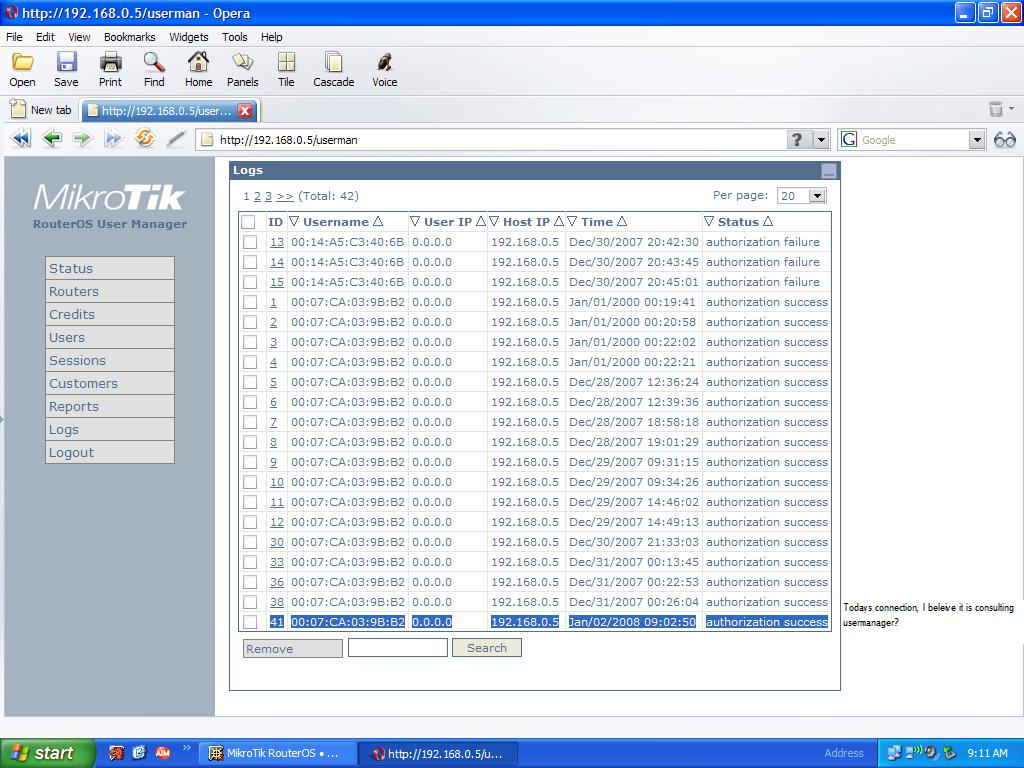Expand the Google search engine dropdown
This screenshot has width=1024, height=768.
click(977, 140)
